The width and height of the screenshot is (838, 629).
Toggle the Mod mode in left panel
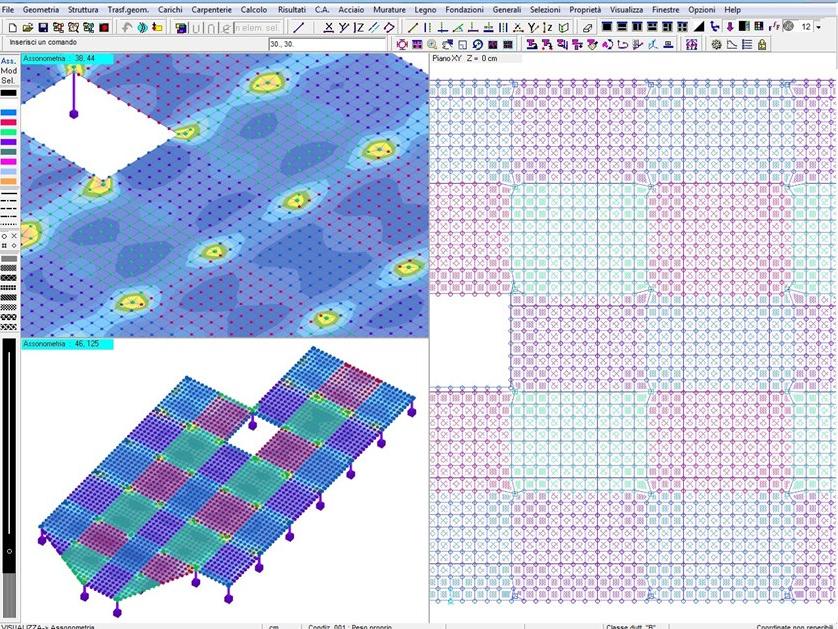coord(8,71)
